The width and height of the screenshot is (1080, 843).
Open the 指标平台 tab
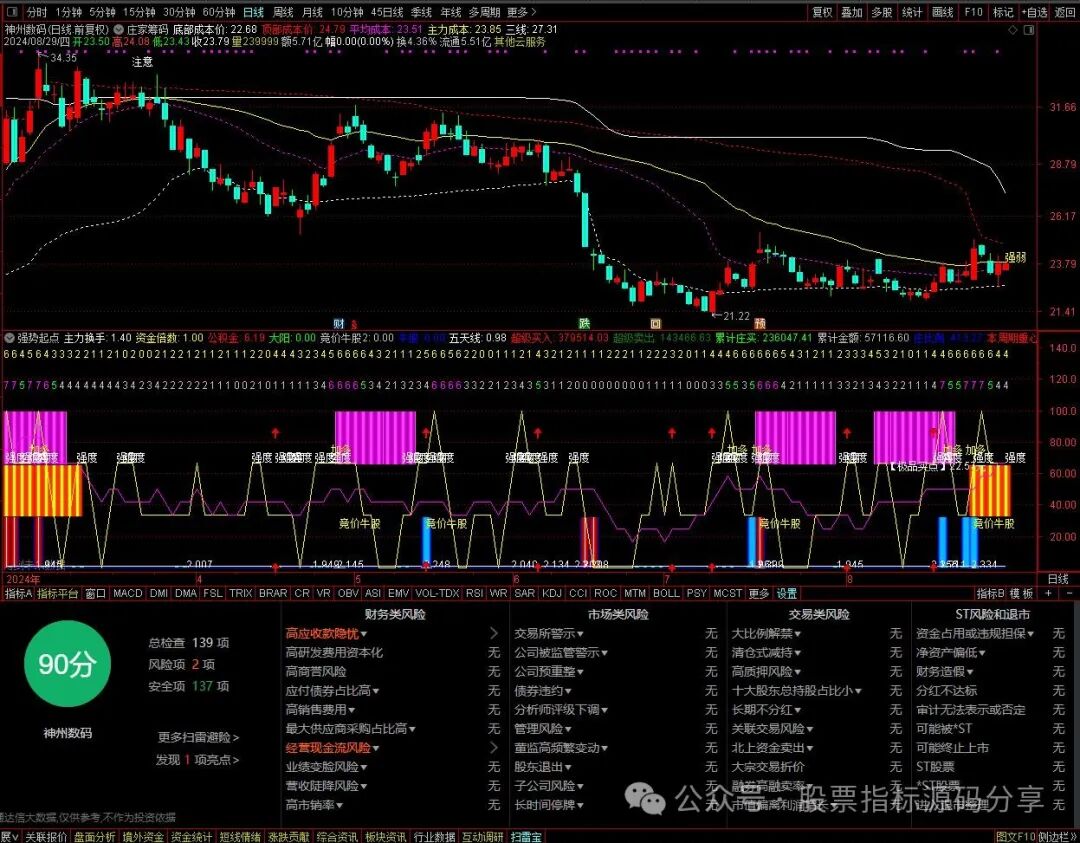(58, 593)
